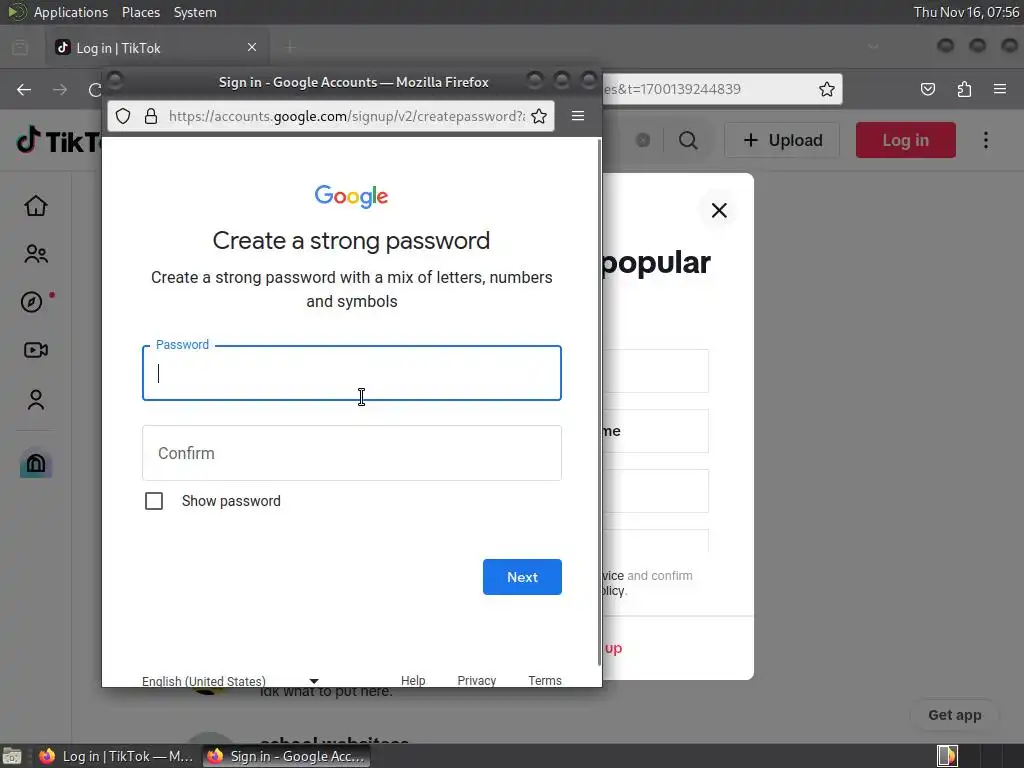The width and height of the screenshot is (1024, 768).
Task: Open a new tab with plus button
Action: point(290,47)
